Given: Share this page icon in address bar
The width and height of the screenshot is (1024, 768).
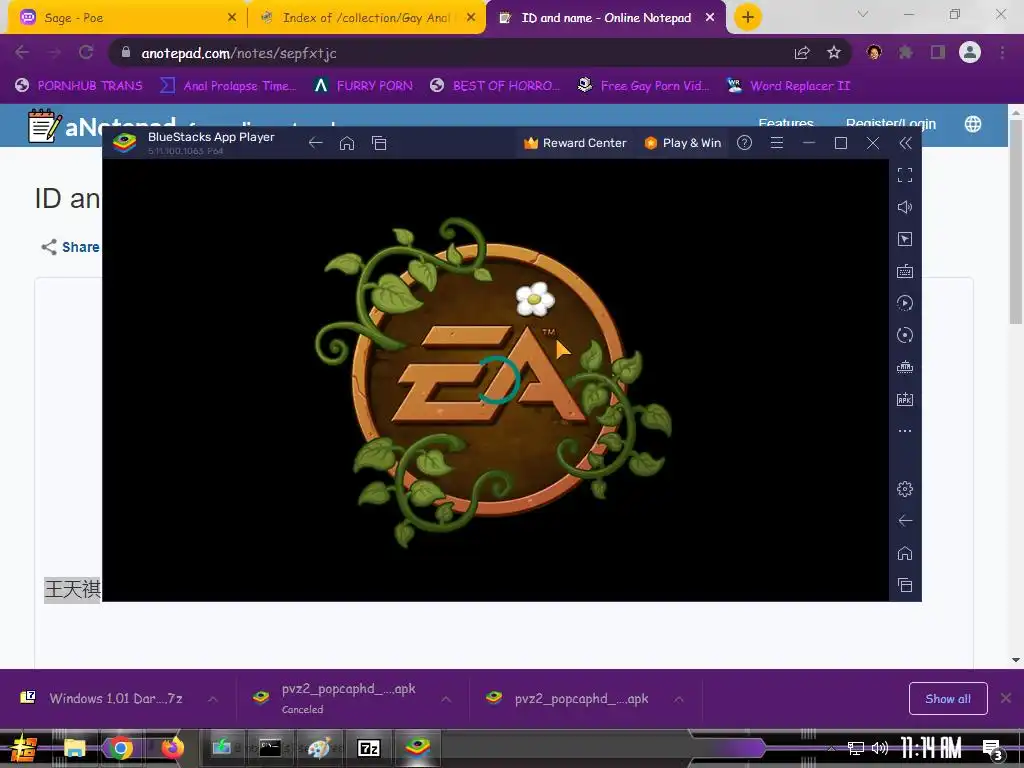Looking at the screenshot, I should click(802, 53).
